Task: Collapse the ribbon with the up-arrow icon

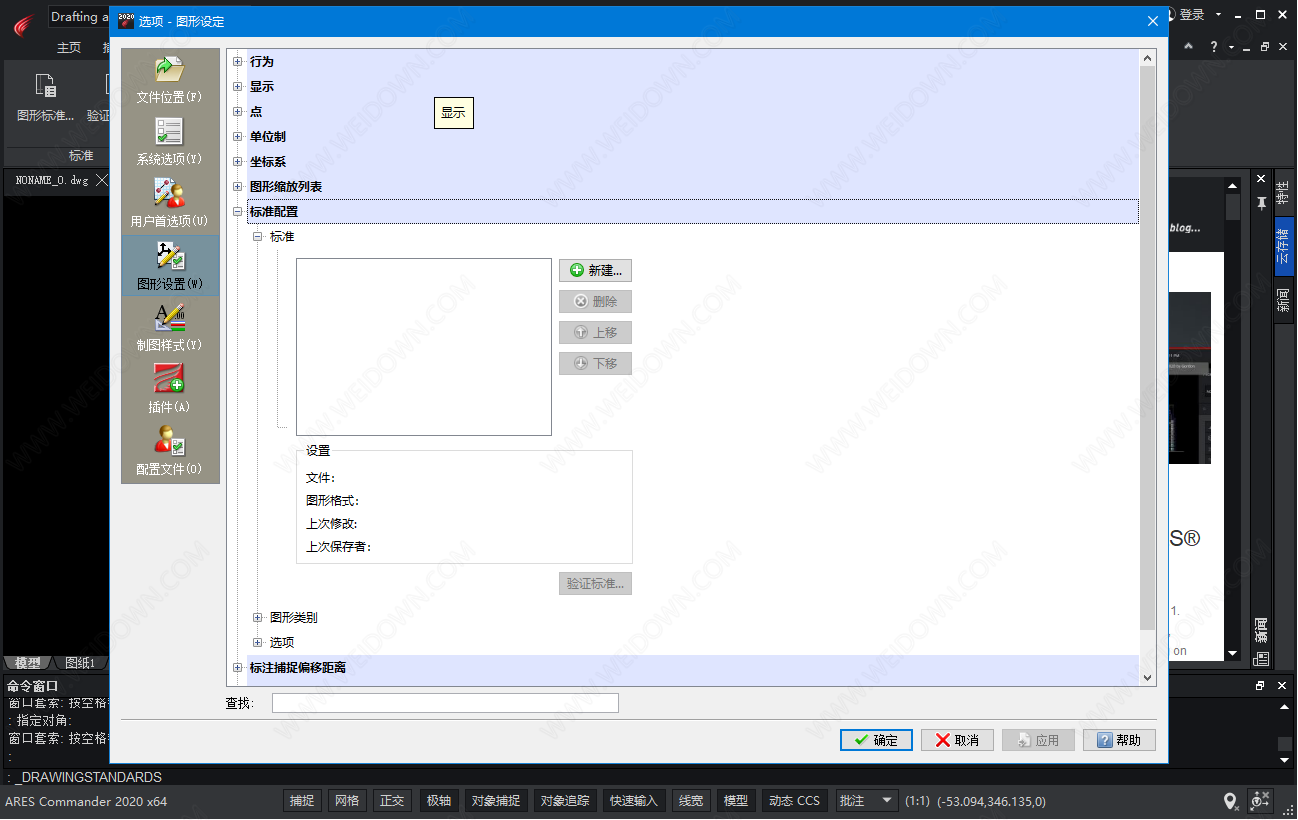Action: (x=1188, y=47)
